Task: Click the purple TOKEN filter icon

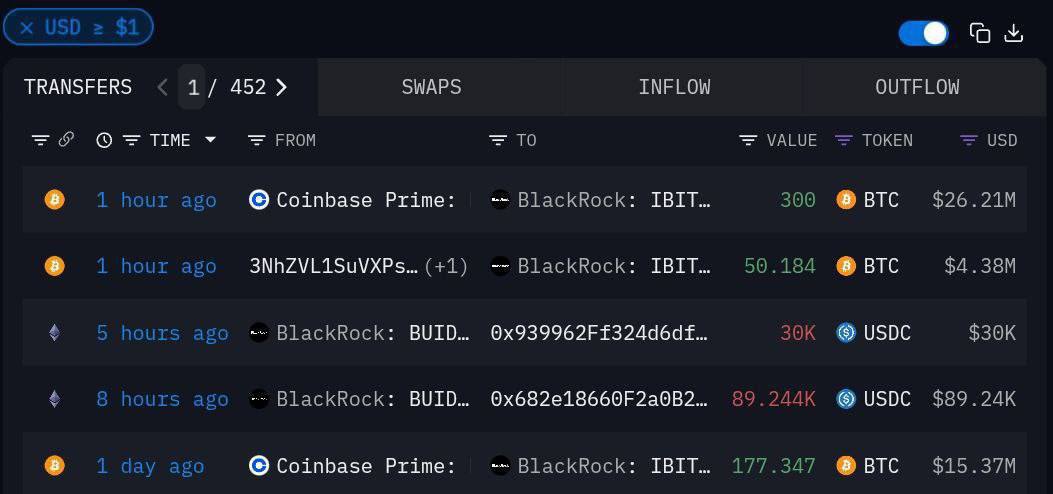Action: [x=843, y=140]
